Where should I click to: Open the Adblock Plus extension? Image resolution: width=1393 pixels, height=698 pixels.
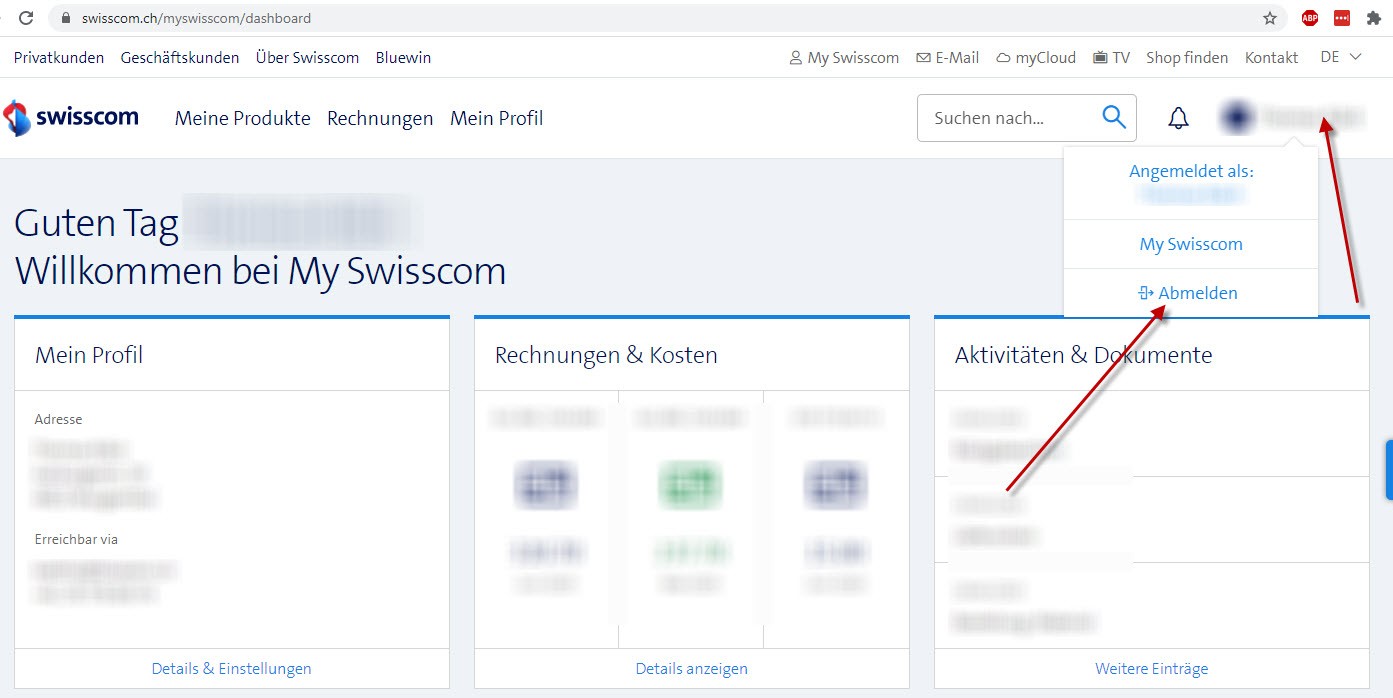pos(1309,18)
